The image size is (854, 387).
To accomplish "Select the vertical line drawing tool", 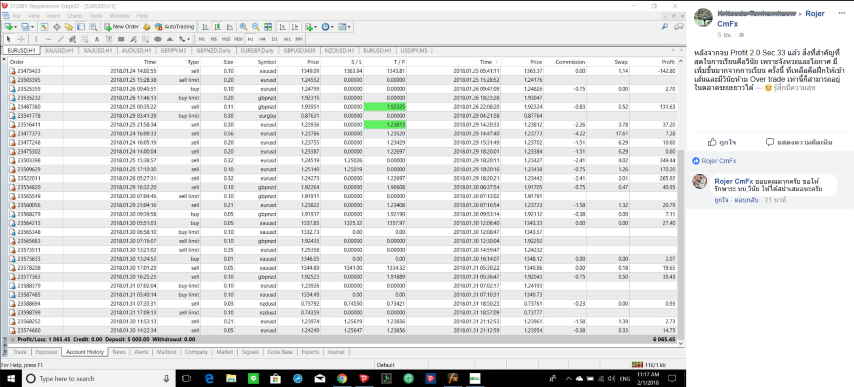I will click(x=36, y=39).
